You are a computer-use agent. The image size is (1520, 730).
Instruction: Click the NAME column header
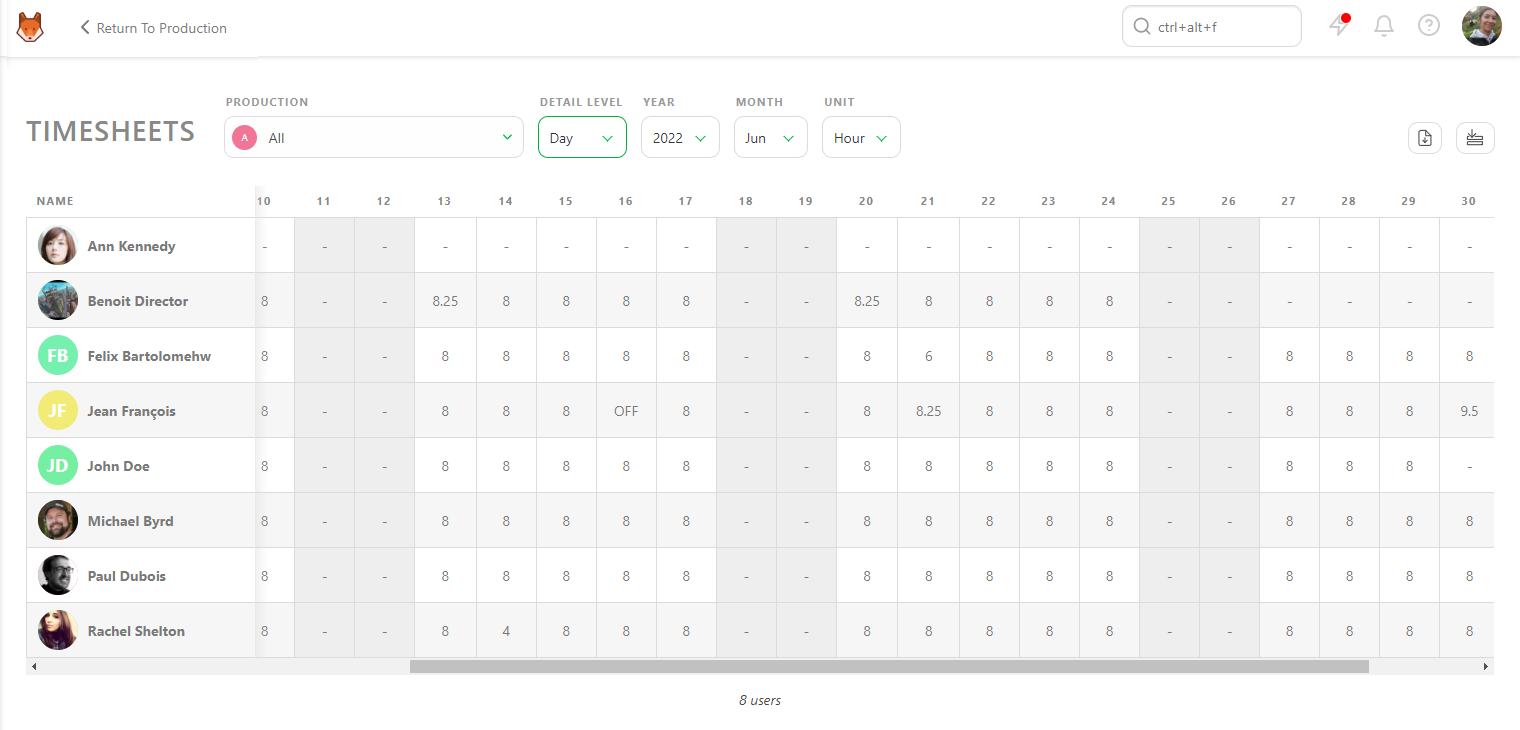55,201
